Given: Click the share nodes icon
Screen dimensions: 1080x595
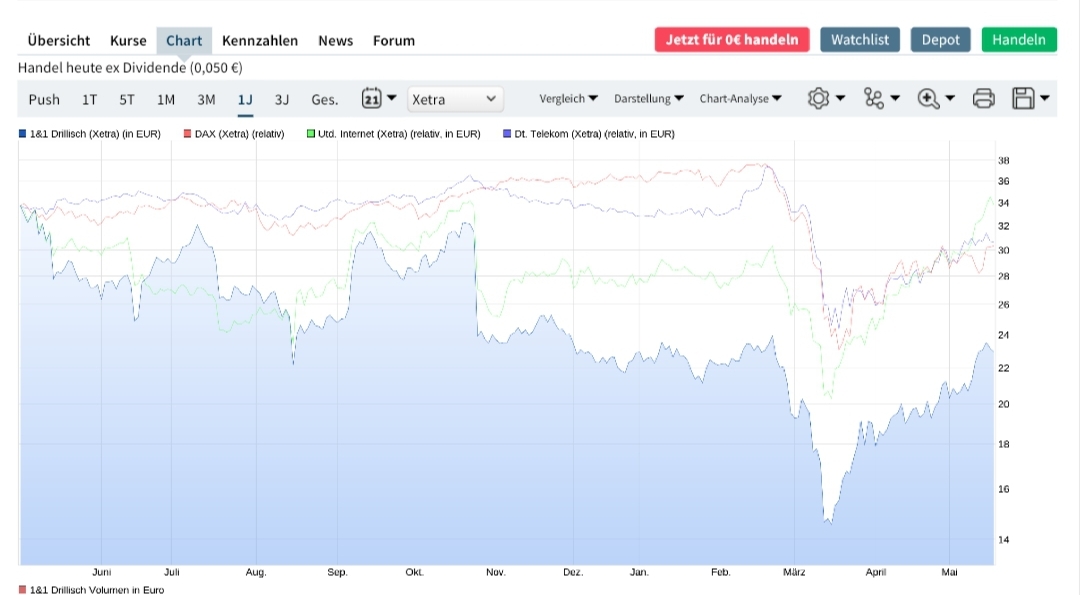Looking at the screenshot, I should point(875,98).
